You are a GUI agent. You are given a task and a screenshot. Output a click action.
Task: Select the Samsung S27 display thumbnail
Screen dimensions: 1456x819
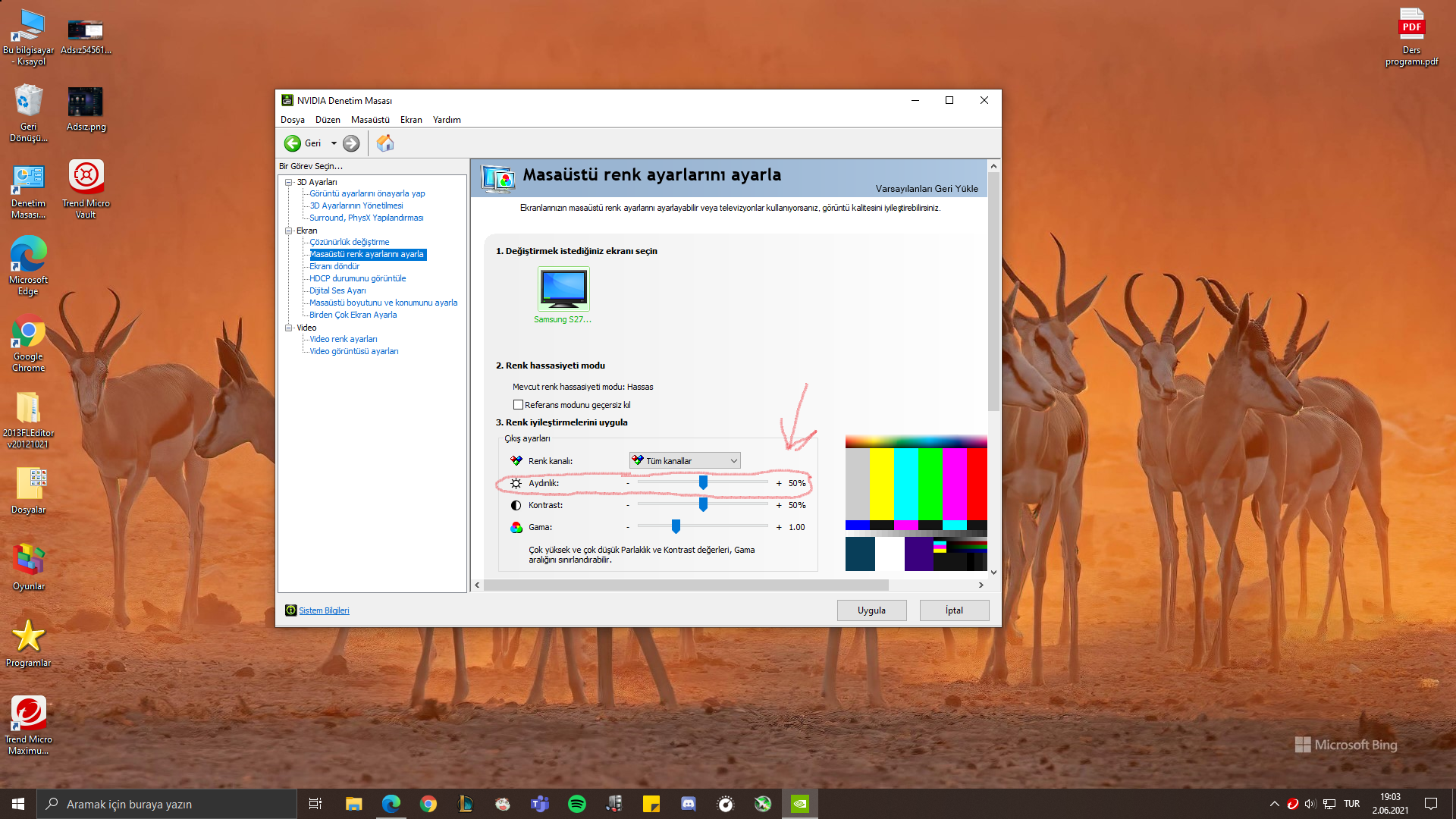[563, 289]
